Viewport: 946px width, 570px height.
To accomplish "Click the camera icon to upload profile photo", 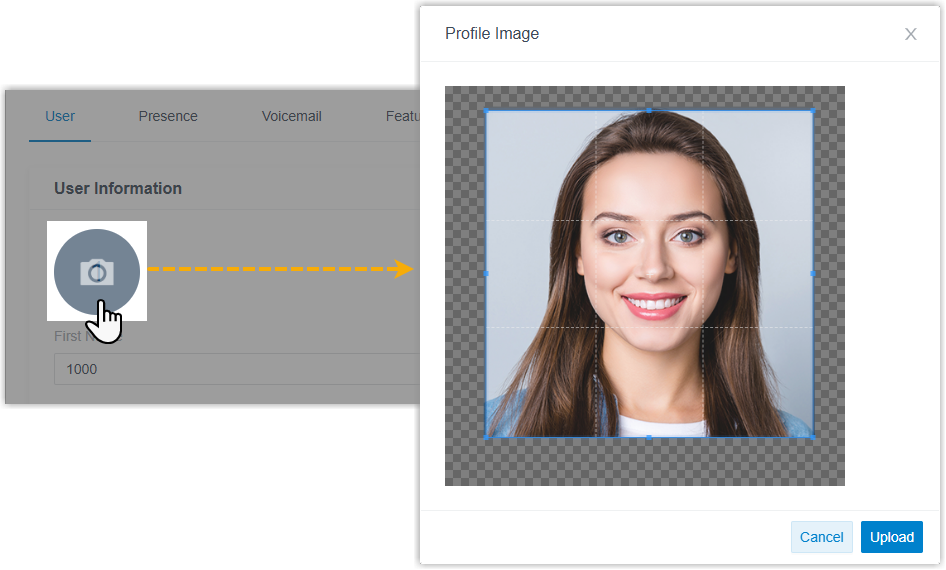I will 96,271.
